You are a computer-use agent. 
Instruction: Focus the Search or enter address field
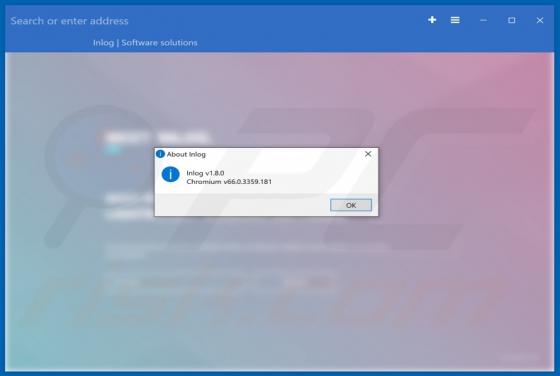point(69,21)
